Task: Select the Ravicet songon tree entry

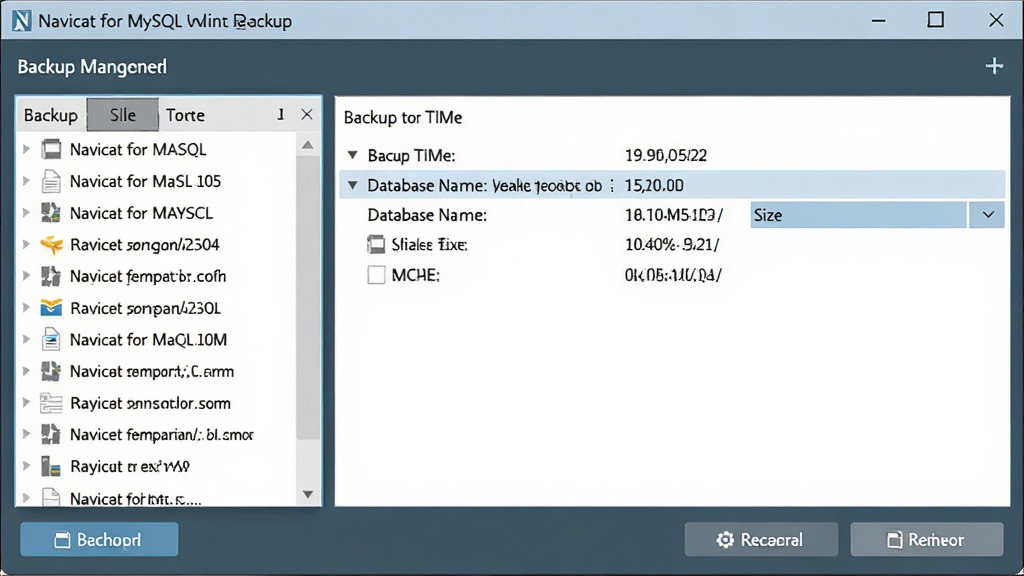Action: coord(145,245)
